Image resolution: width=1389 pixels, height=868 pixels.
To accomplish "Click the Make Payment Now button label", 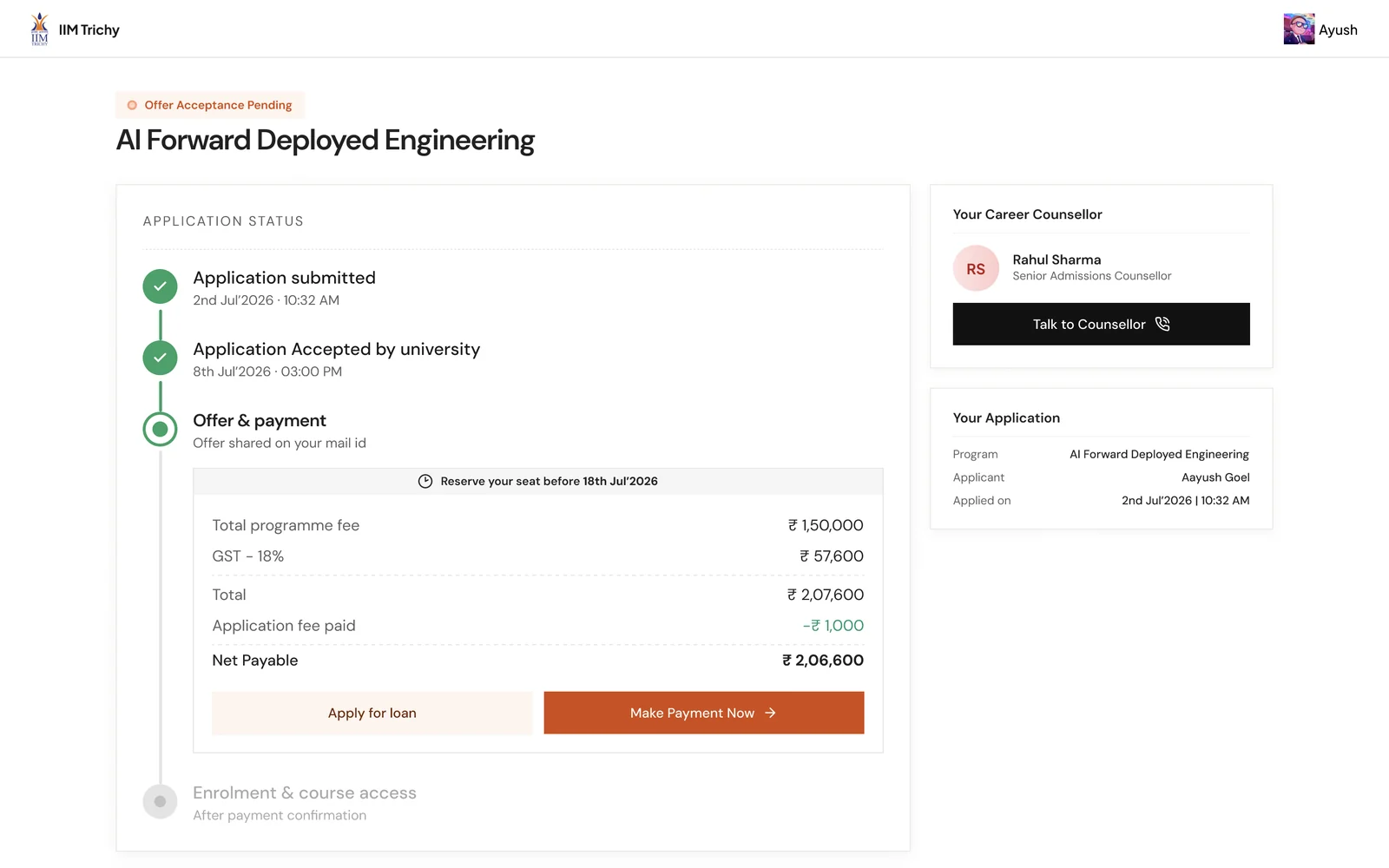I will 692,713.
